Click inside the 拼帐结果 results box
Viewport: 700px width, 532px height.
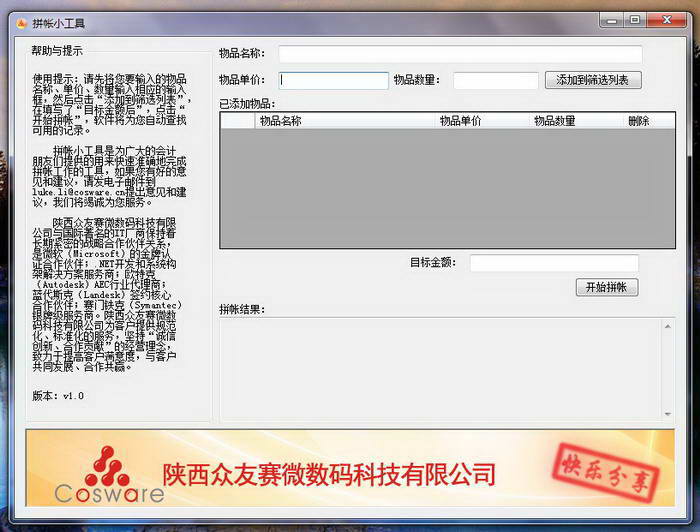(440, 370)
